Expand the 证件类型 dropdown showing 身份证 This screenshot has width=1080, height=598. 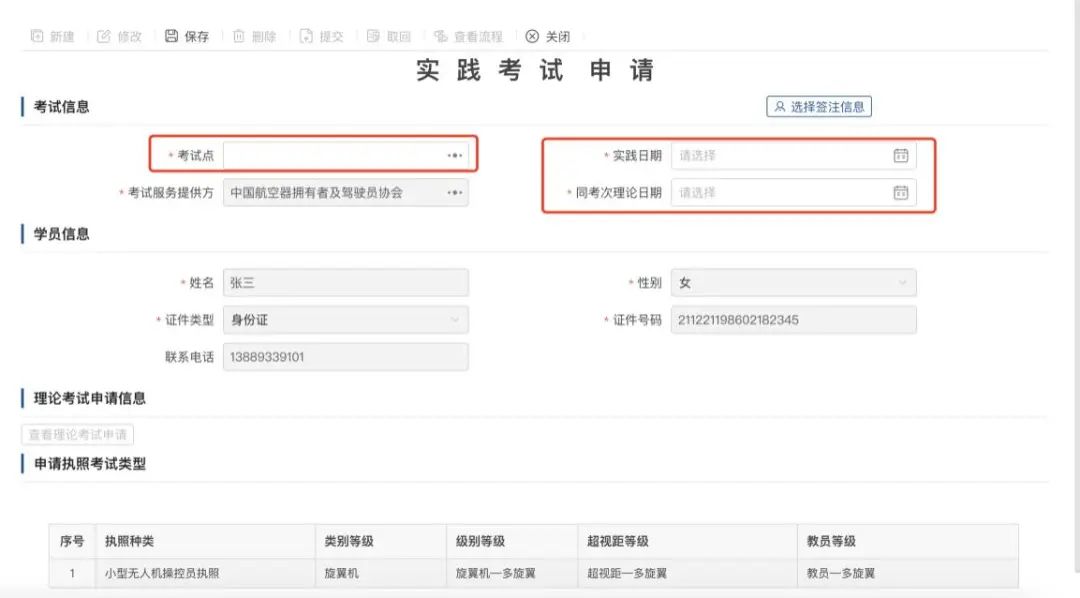[x=455, y=319]
